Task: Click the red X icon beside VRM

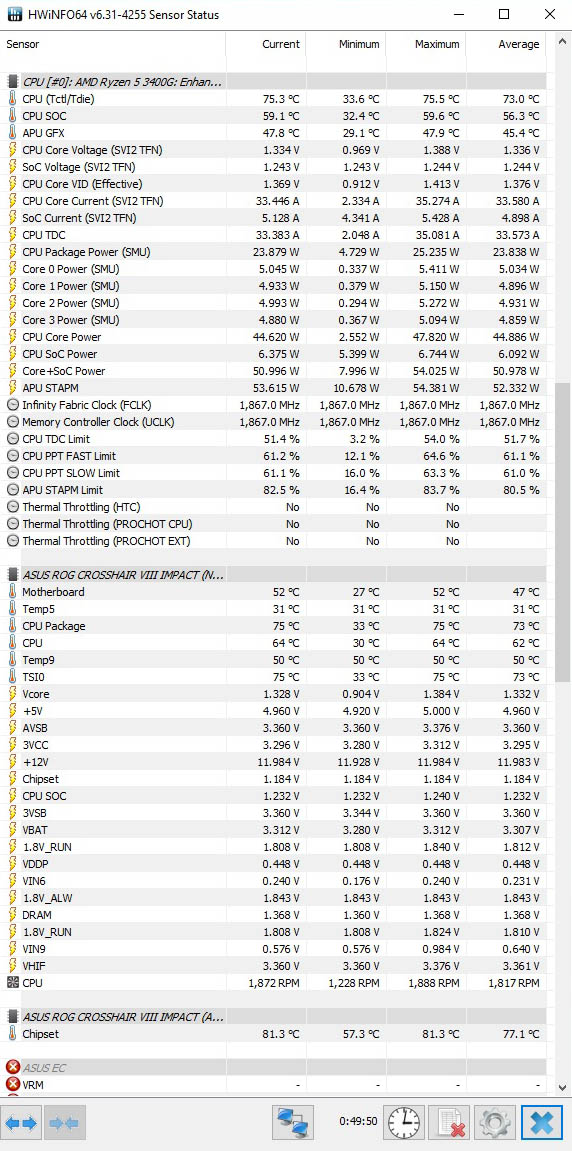Action: click(12, 1084)
